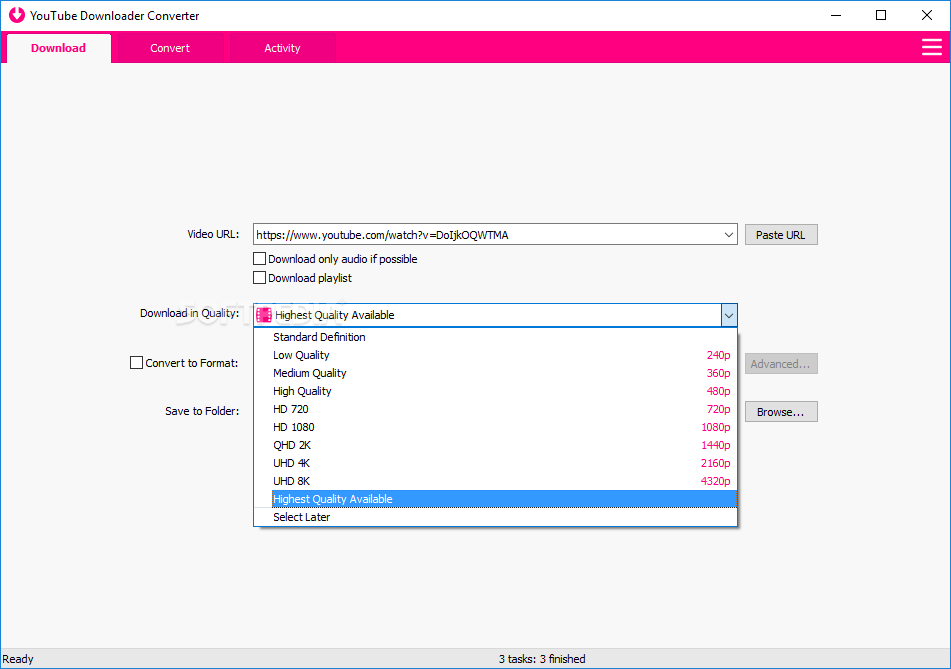Click the '3 tasks: 3 finished' status text

(542, 659)
